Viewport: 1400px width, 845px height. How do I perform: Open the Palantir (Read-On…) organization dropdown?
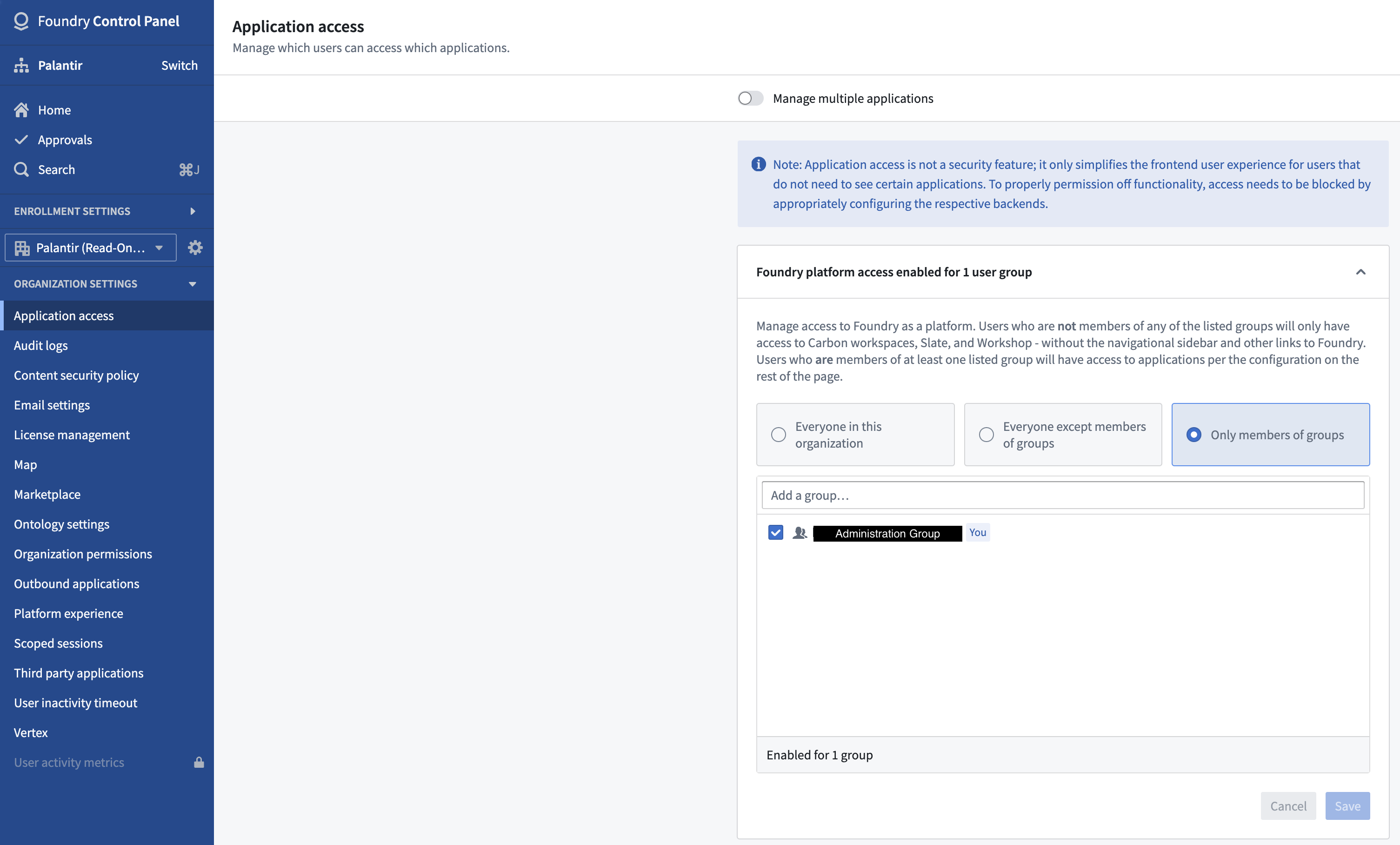[x=90, y=248]
